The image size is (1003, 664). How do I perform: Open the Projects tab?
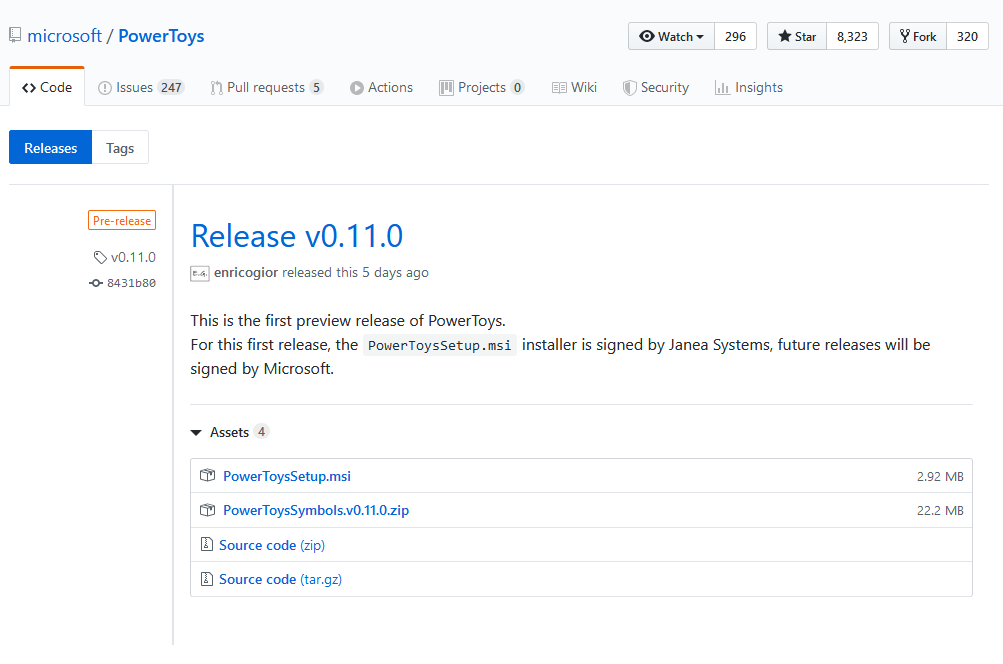482,88
